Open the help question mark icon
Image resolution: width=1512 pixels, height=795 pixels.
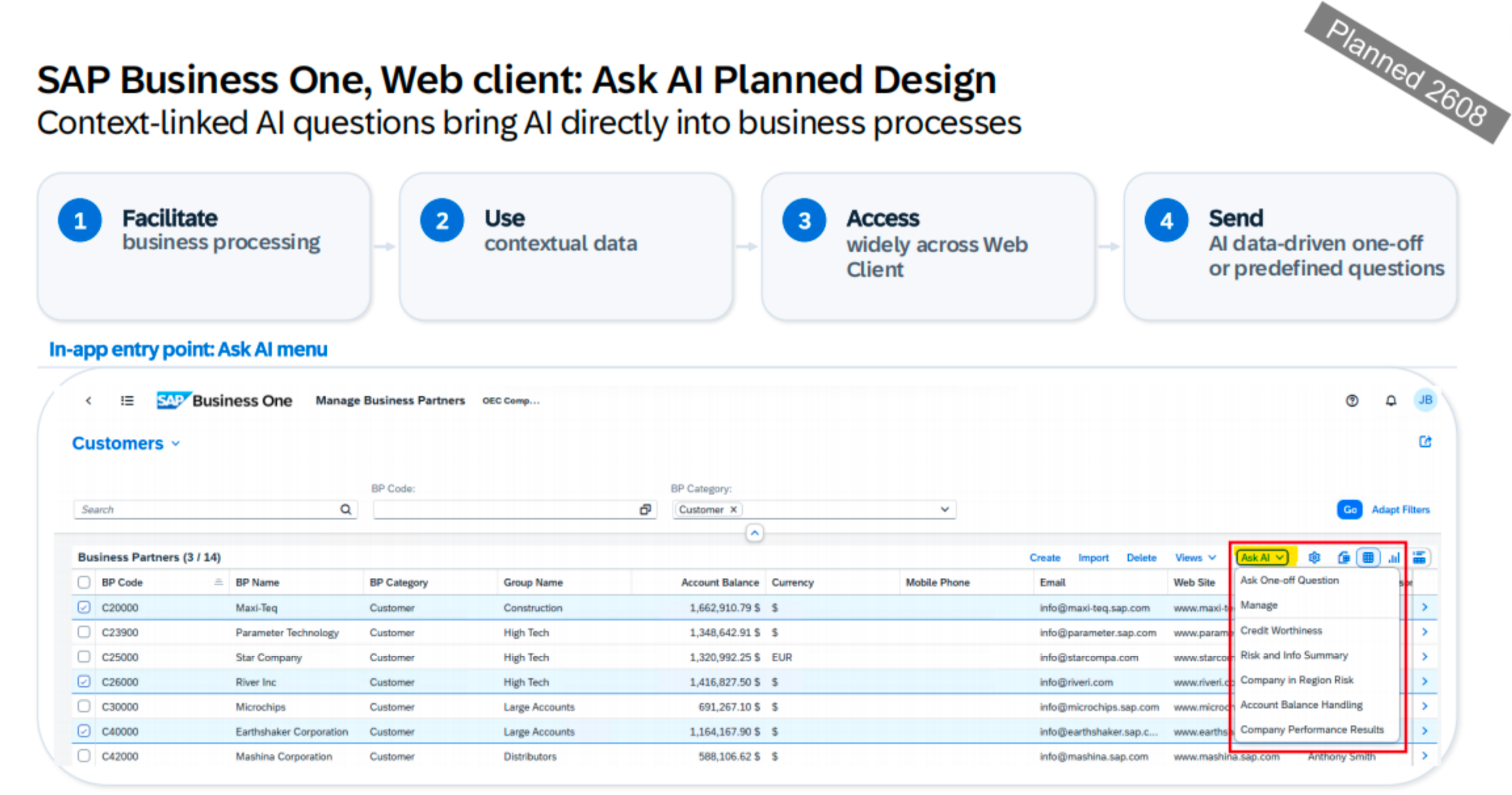click(1352, 400)
